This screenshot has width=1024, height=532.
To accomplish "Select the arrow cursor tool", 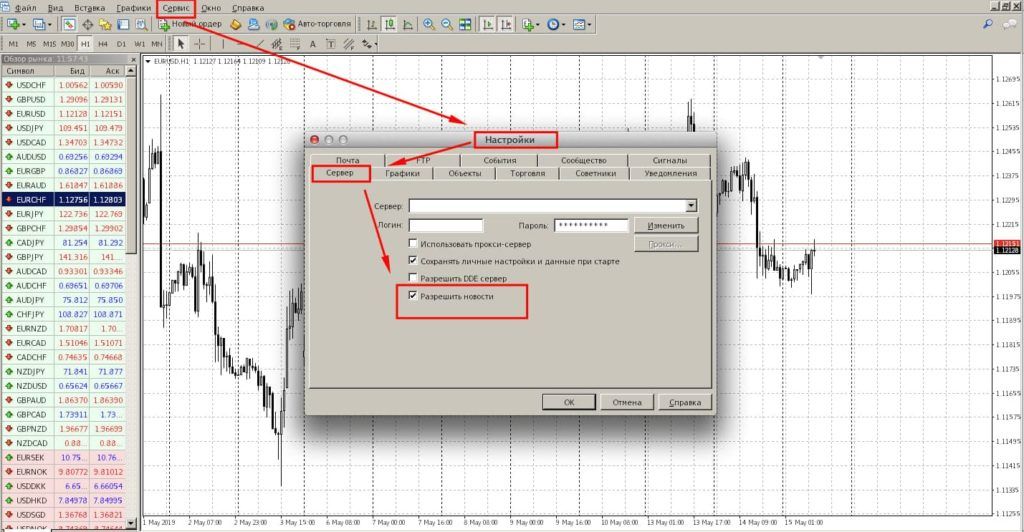I will point(181,43).
